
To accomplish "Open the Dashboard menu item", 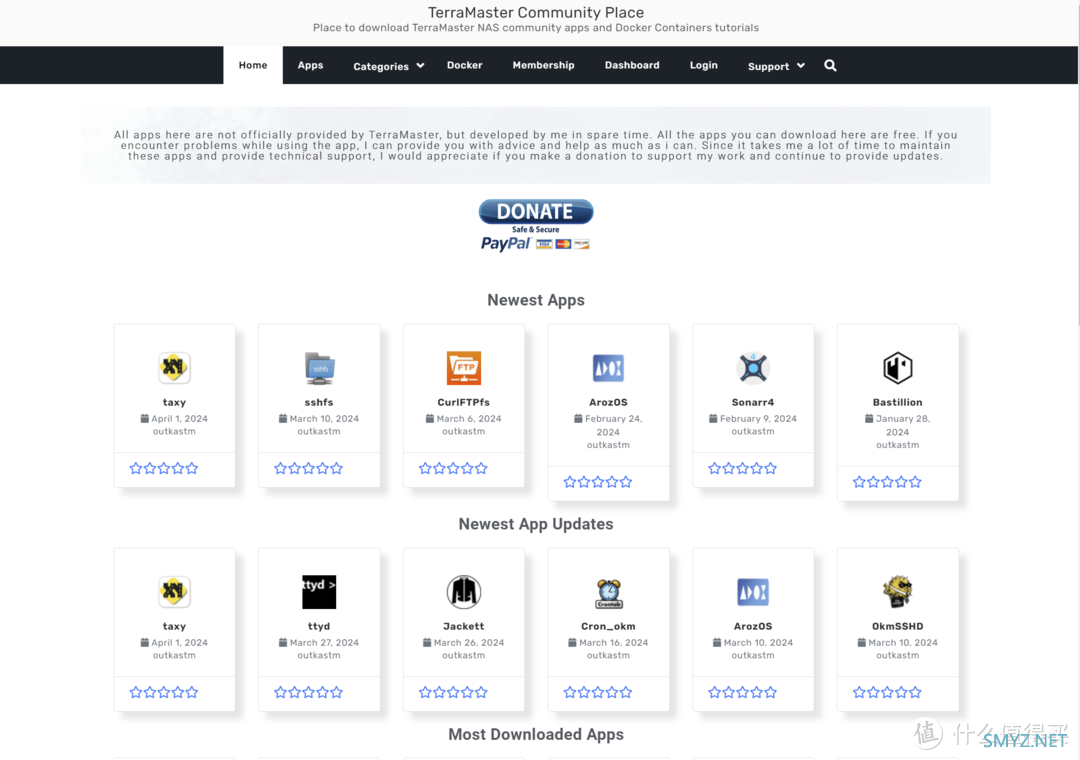I will click(x=632, y=65).
